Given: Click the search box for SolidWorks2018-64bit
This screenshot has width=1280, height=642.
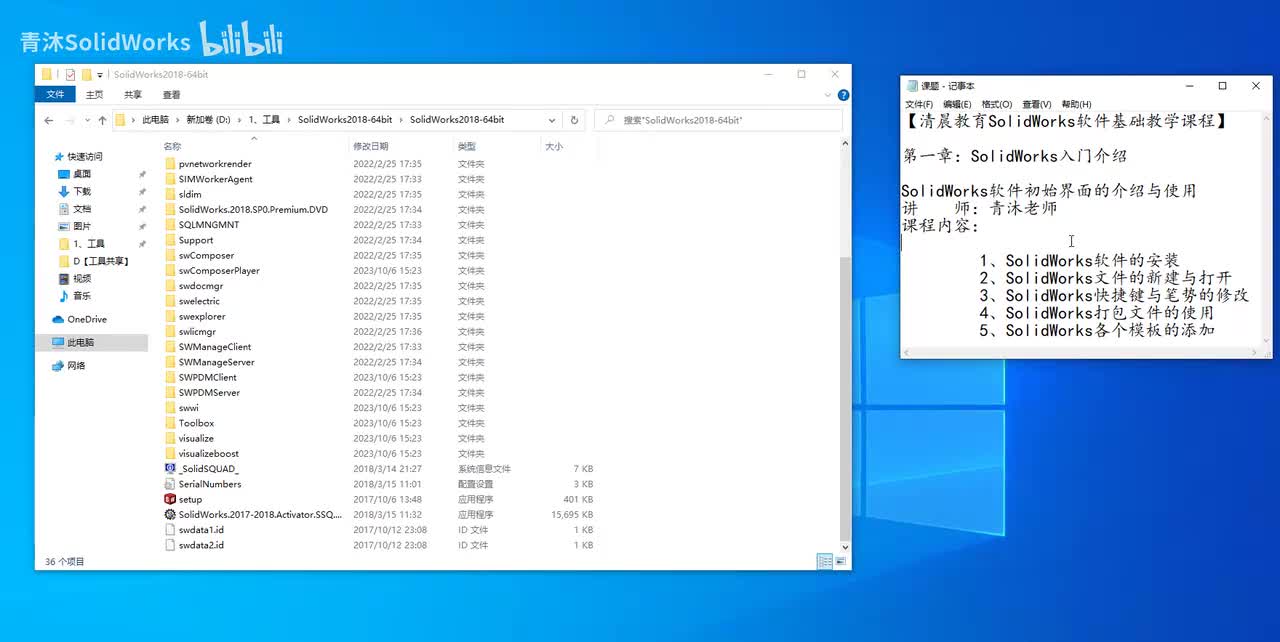Looking at the screenshot, I should point(717,120).
